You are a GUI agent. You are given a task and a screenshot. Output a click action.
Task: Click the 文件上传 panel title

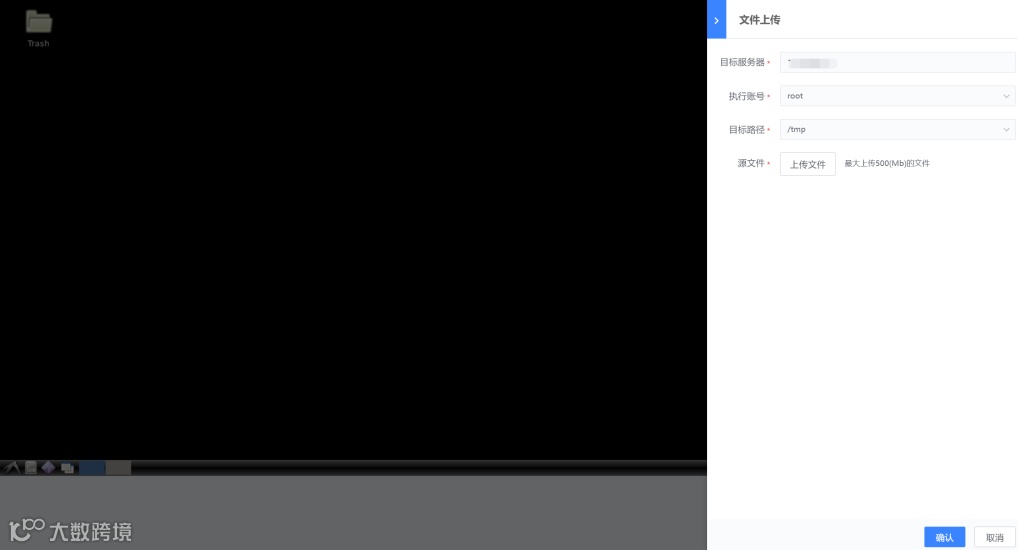[x=760, y=20]
